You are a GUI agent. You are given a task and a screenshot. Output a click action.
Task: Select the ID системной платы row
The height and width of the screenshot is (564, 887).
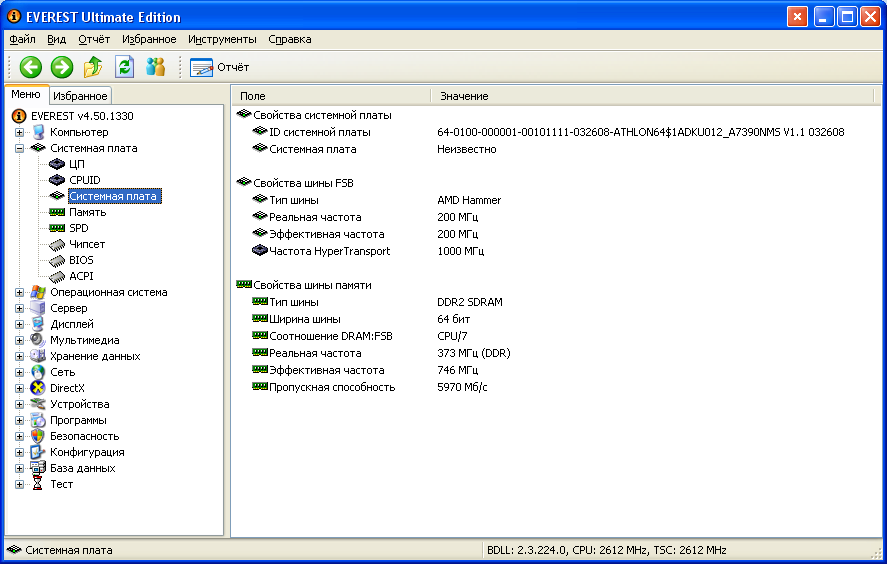pyautogui.click(x=557, y=132)
